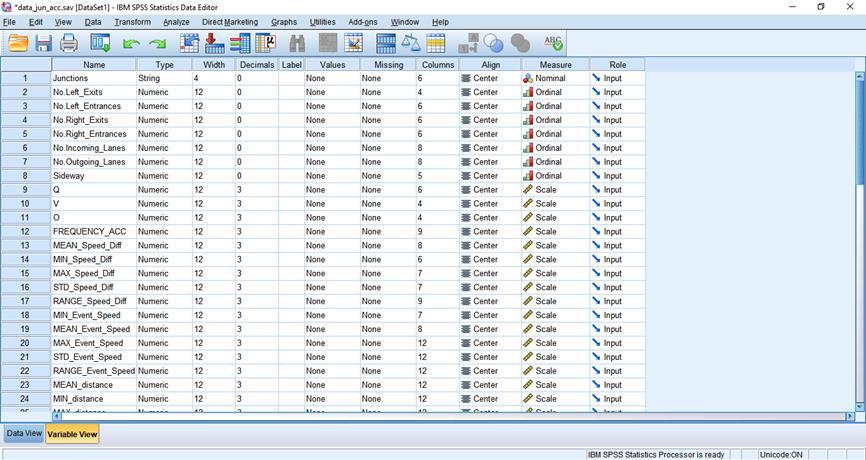
Task: Click scroll down arrow of vertical scrollbar
Action: tap(859, 406)
